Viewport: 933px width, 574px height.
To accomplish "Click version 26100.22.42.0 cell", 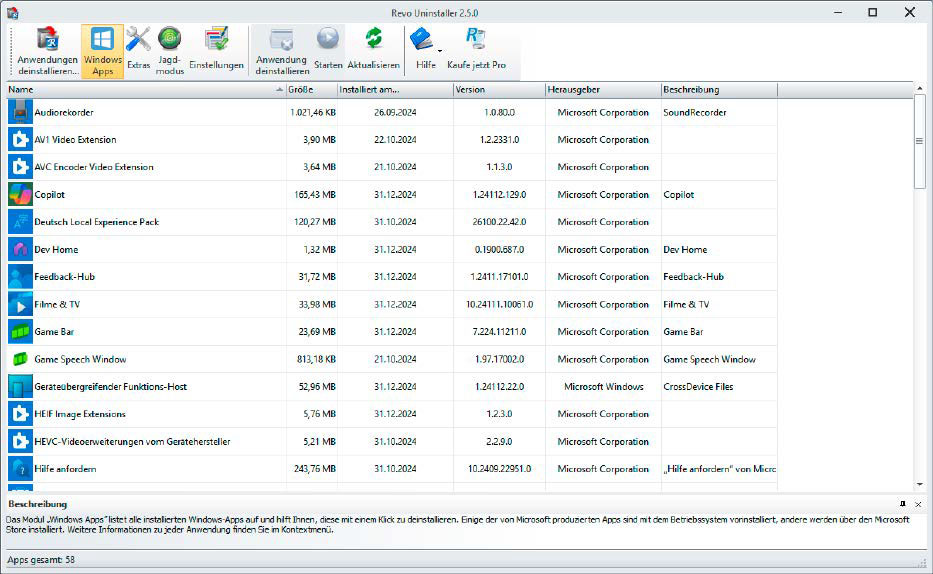I will (x=499, y=222).
